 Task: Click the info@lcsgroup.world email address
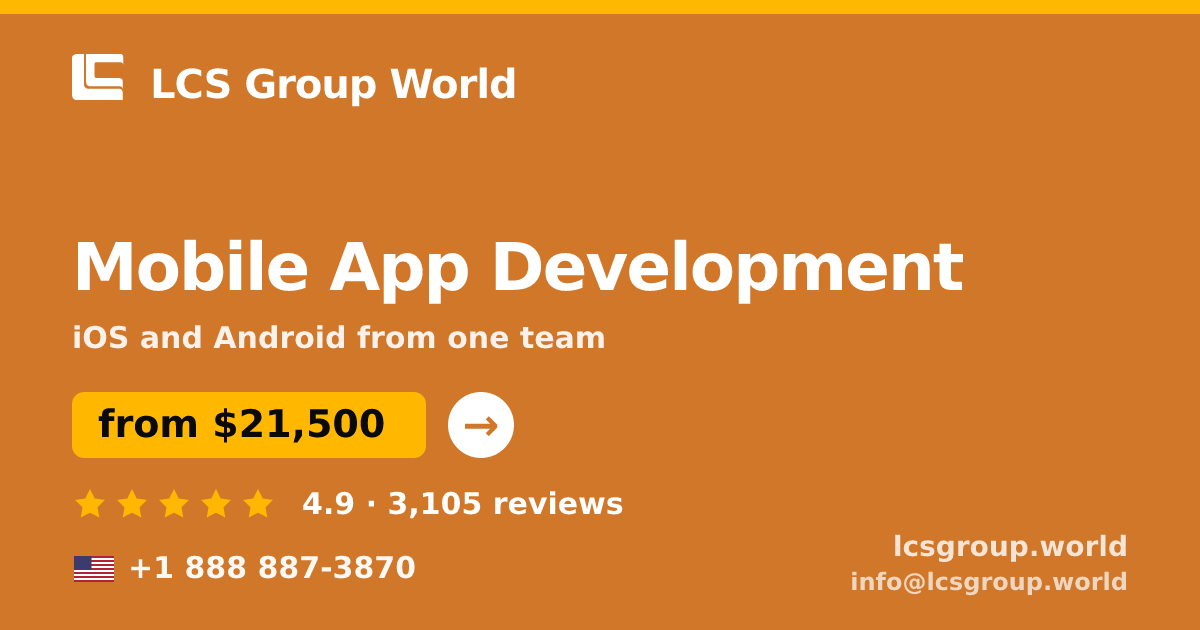click(989, 582)
